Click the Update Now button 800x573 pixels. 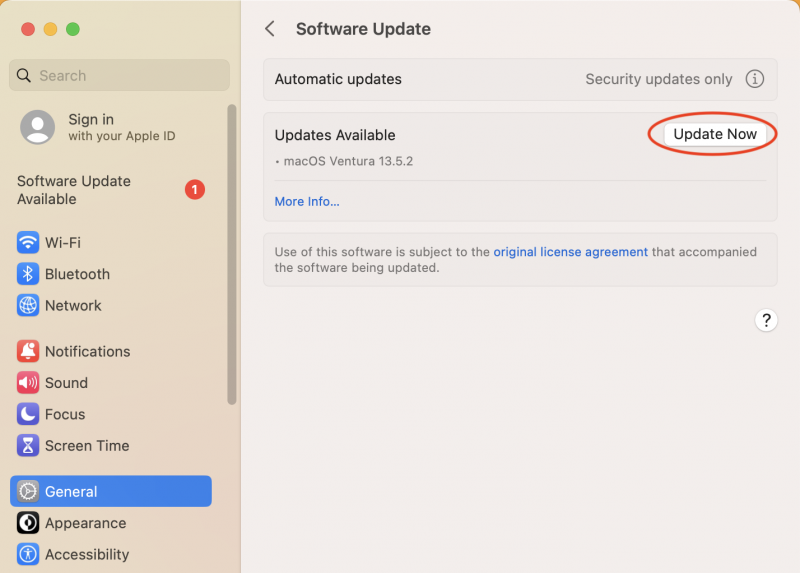pos(715,134)
